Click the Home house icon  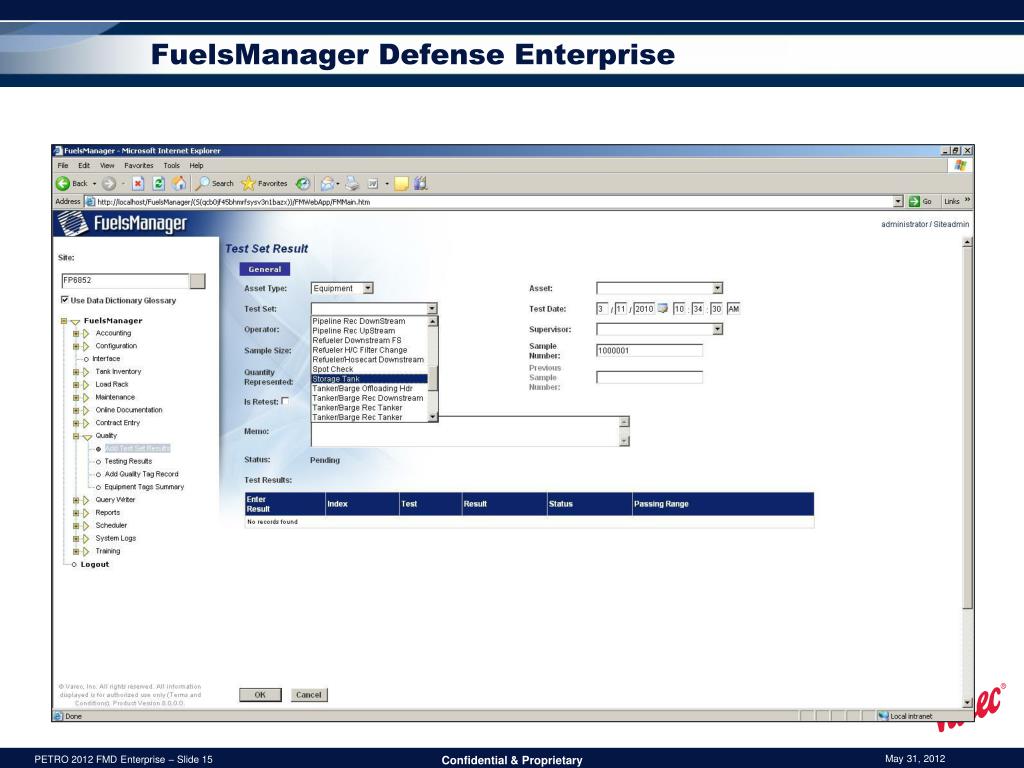178,184
